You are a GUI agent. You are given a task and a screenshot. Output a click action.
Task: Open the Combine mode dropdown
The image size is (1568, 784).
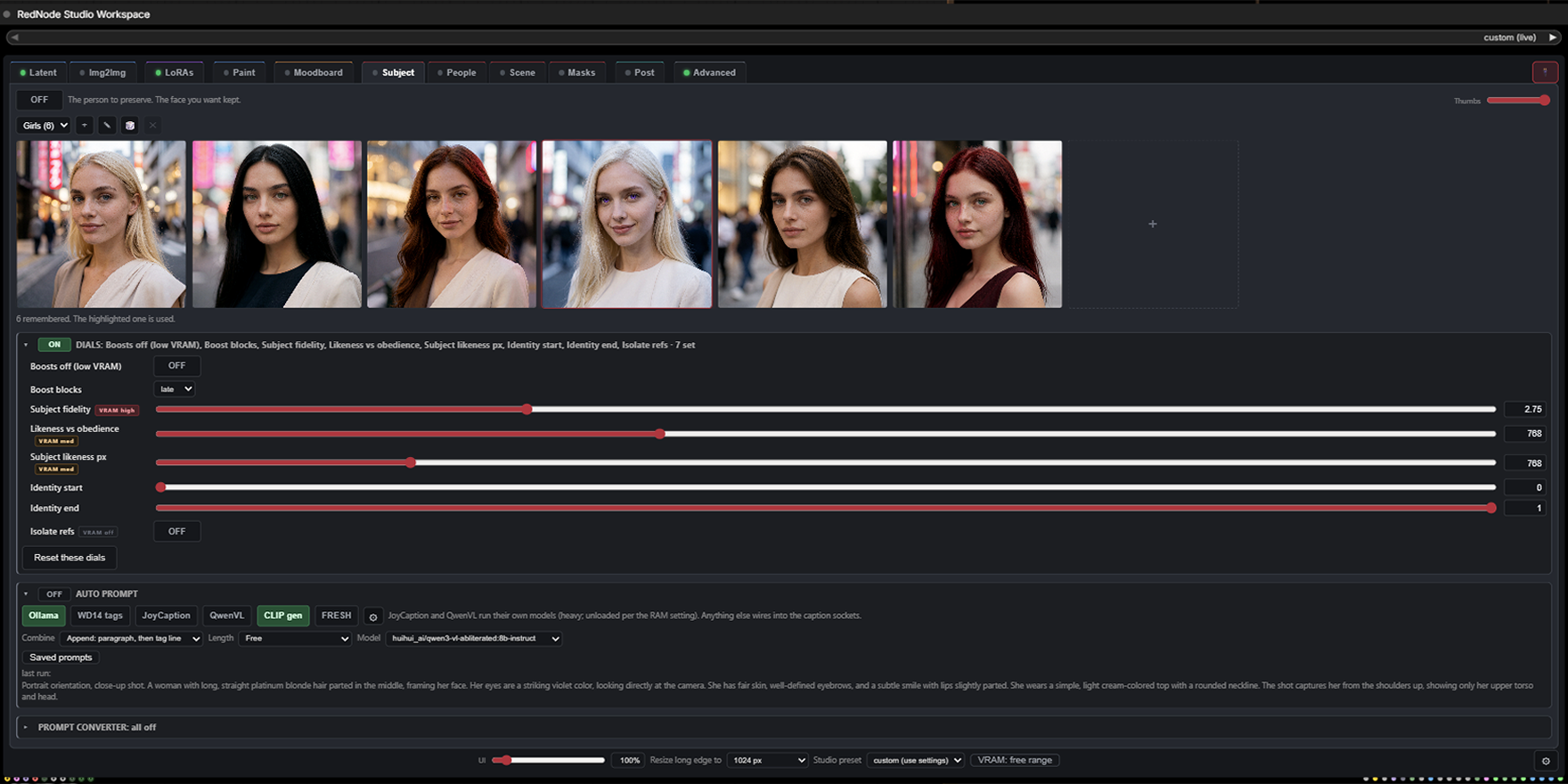tap(131, 639)
